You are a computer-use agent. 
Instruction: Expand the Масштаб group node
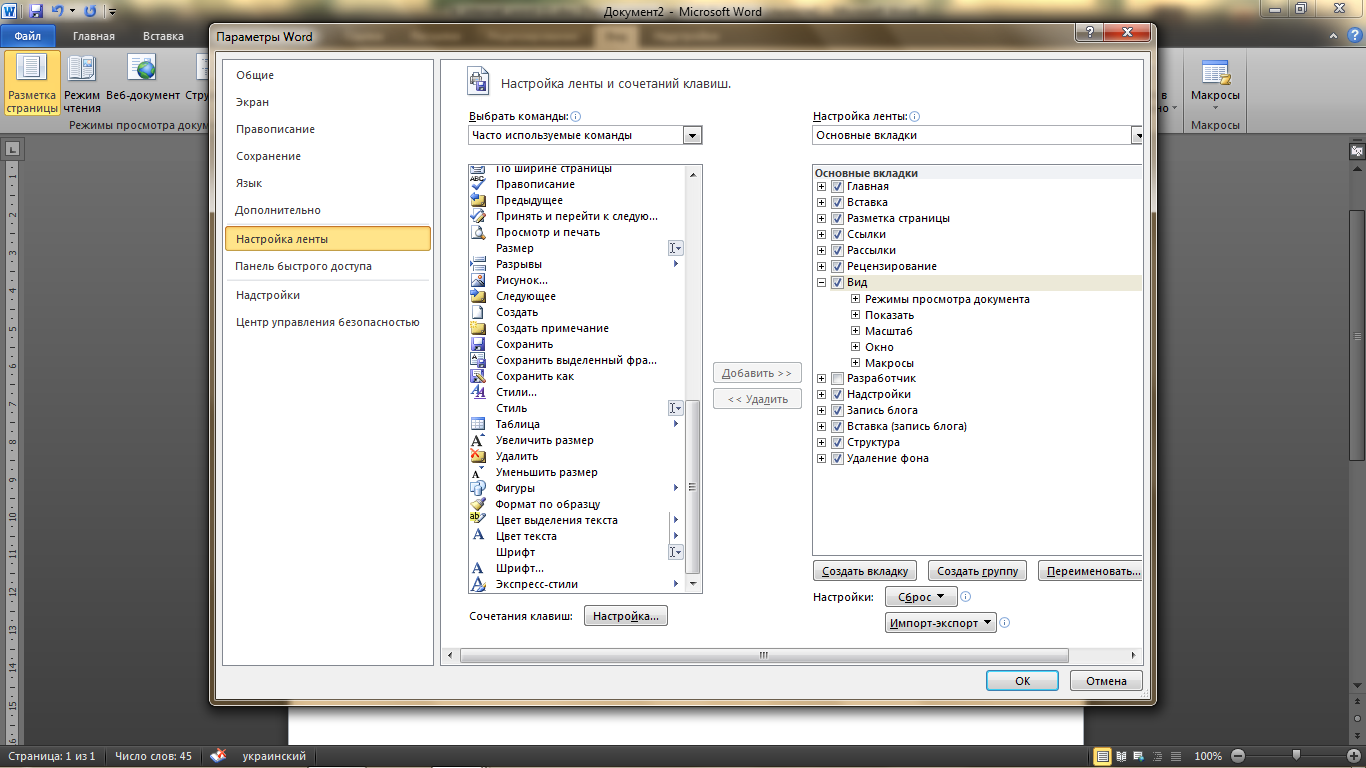(856, 331)
